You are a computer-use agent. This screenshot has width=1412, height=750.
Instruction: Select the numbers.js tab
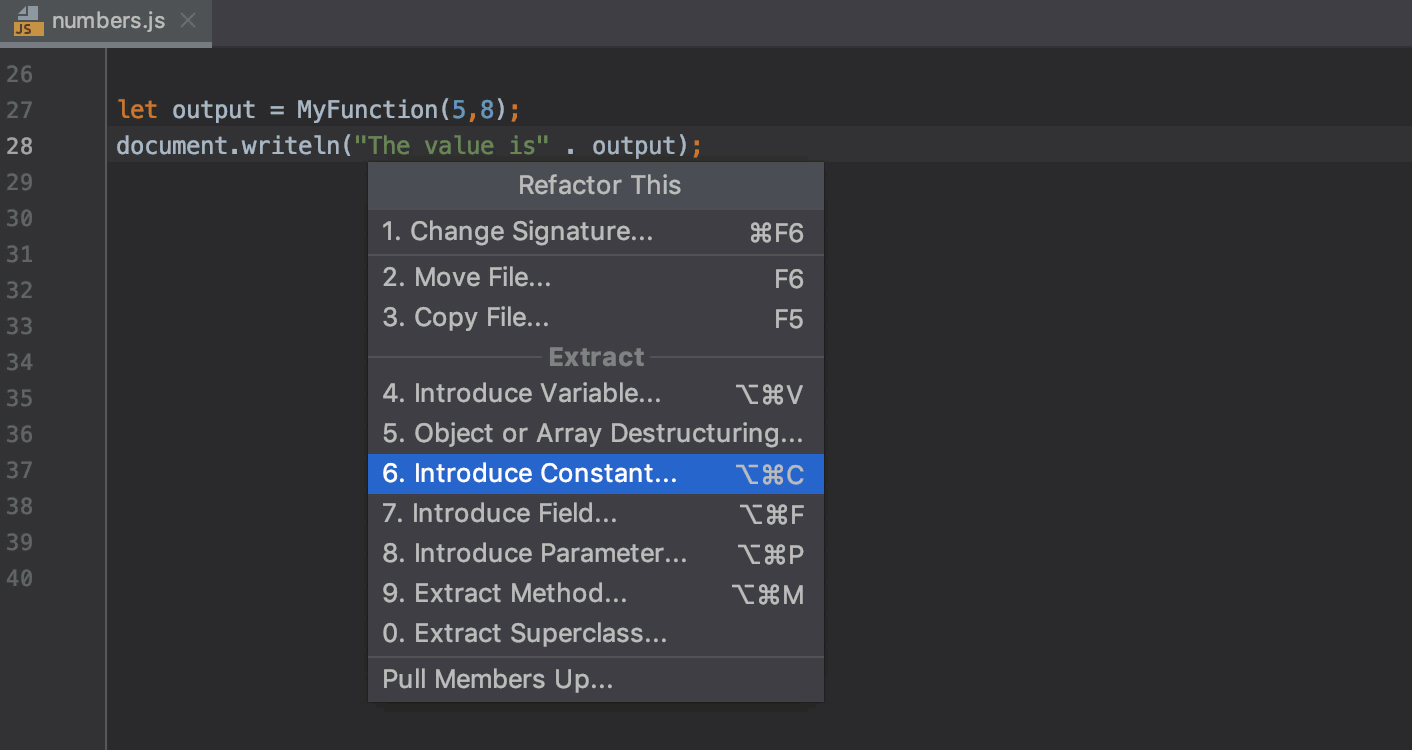click(x=106, y=22)
